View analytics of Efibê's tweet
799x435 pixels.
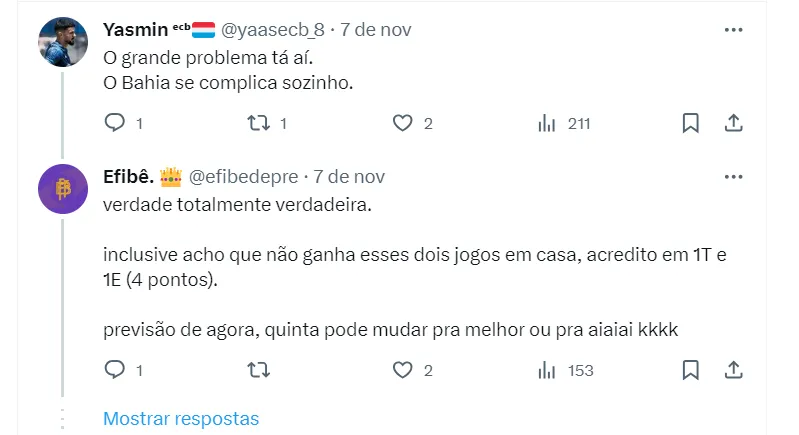click(x=547, y=370)
